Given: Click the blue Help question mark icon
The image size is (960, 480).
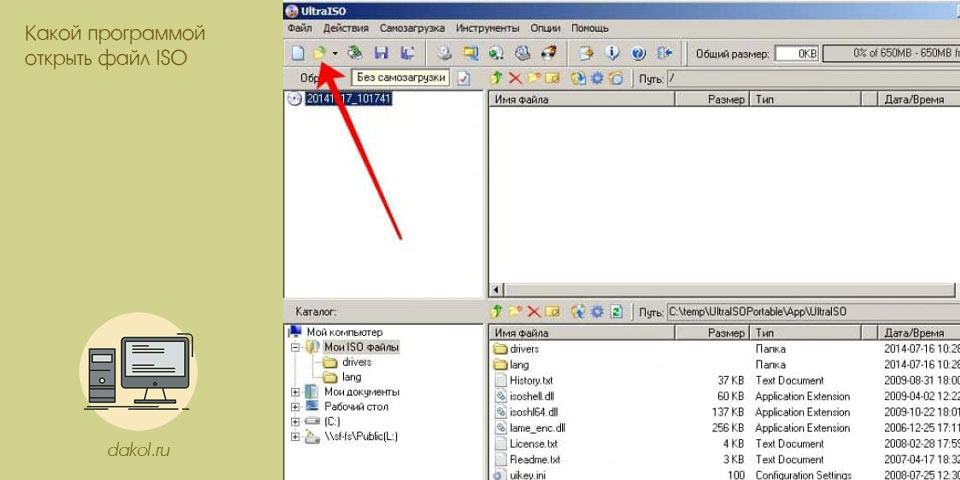Looking at the screenshot, I should [639, 53].
